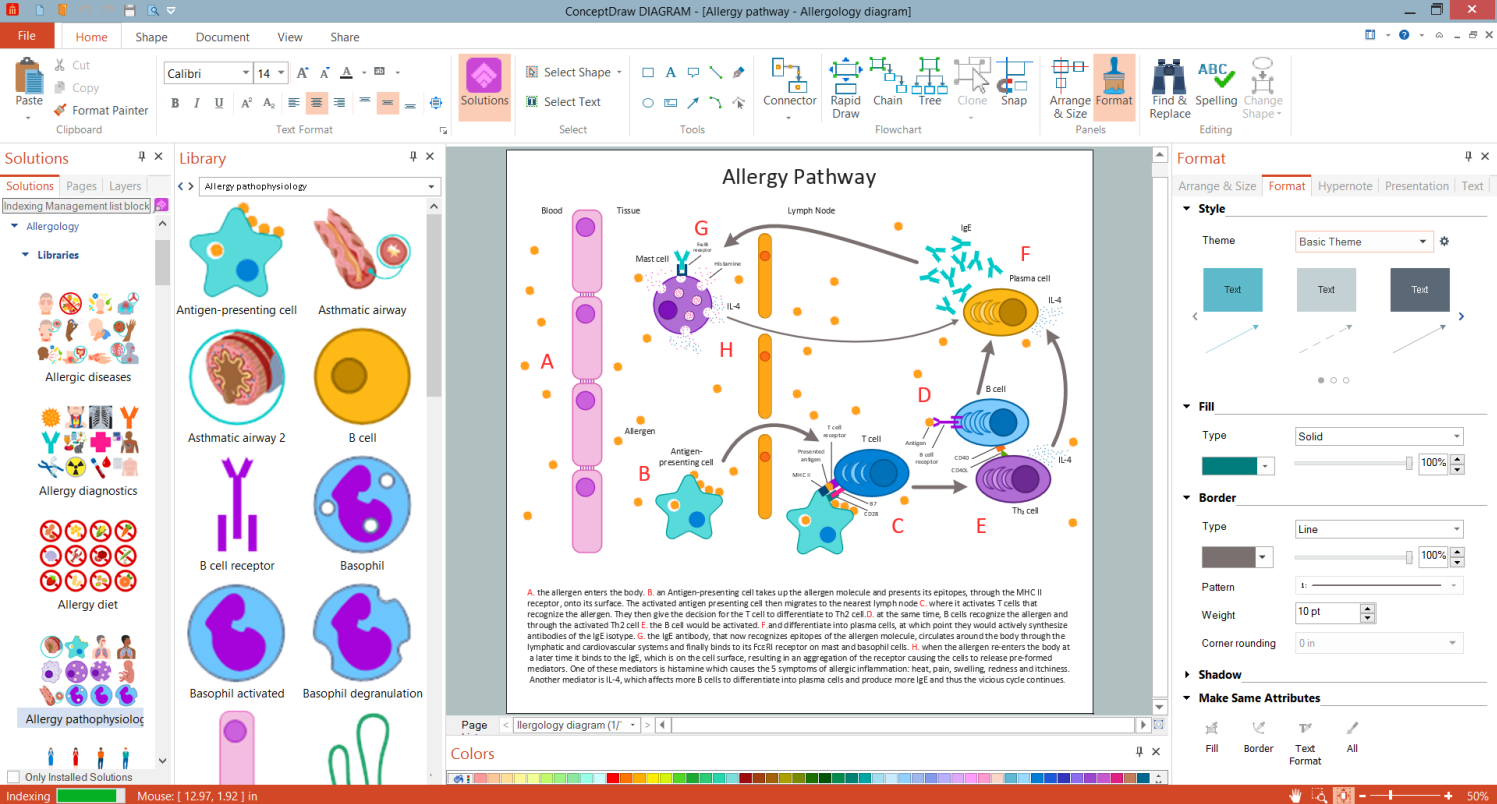Open the Solutions panel button in ribbon
Screen dimensions: 1497x804
[484, 86]
